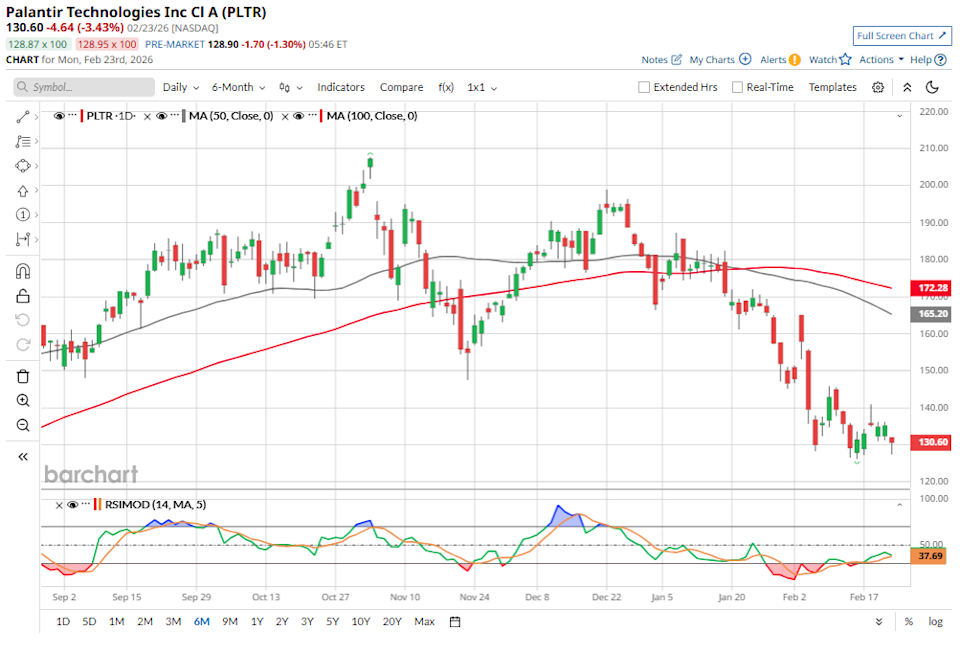Open the Daily frequency dropdown
The width and height of the screenshot is (960, 654).
coord(181,87)
